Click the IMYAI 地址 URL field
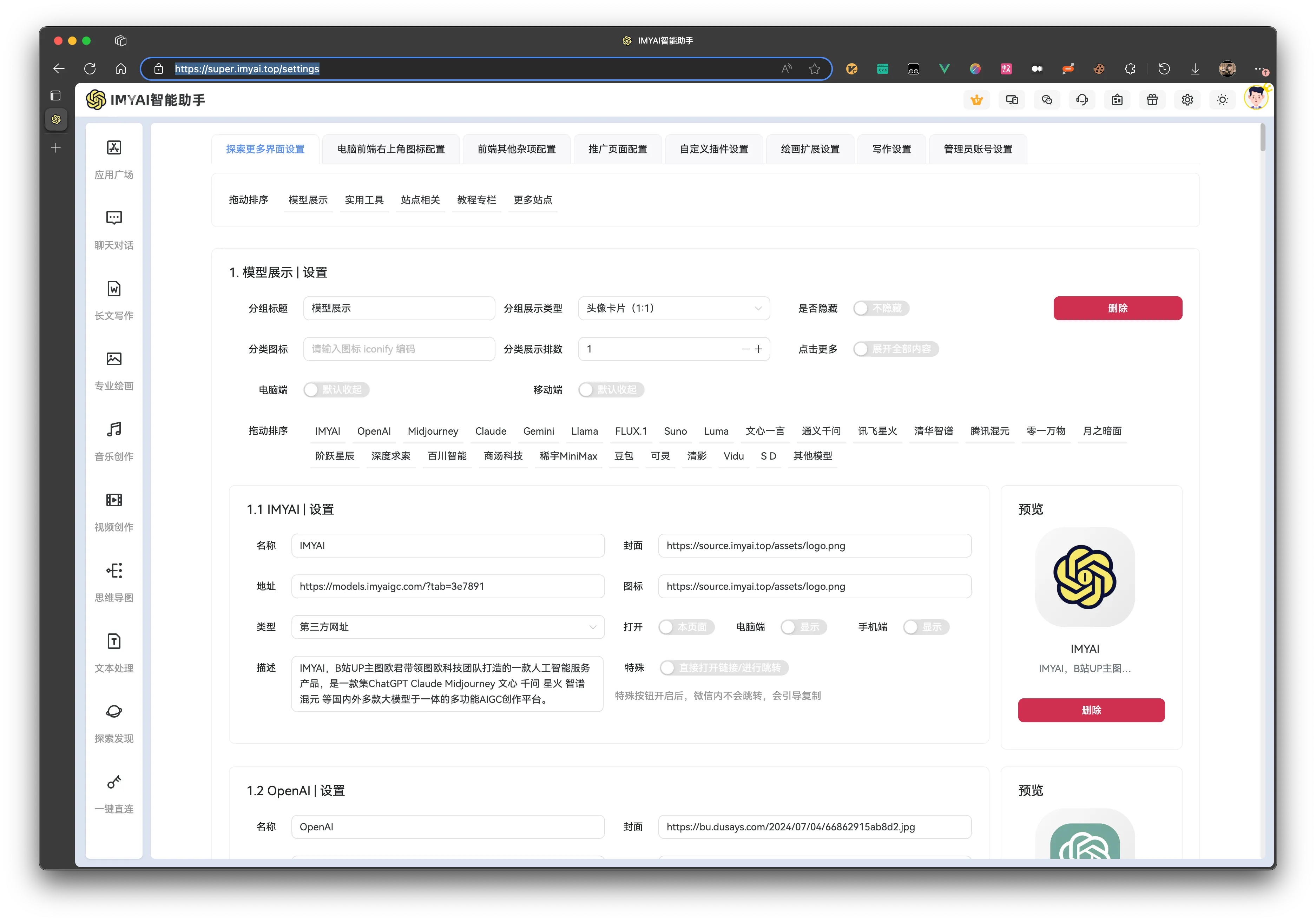 448,586
